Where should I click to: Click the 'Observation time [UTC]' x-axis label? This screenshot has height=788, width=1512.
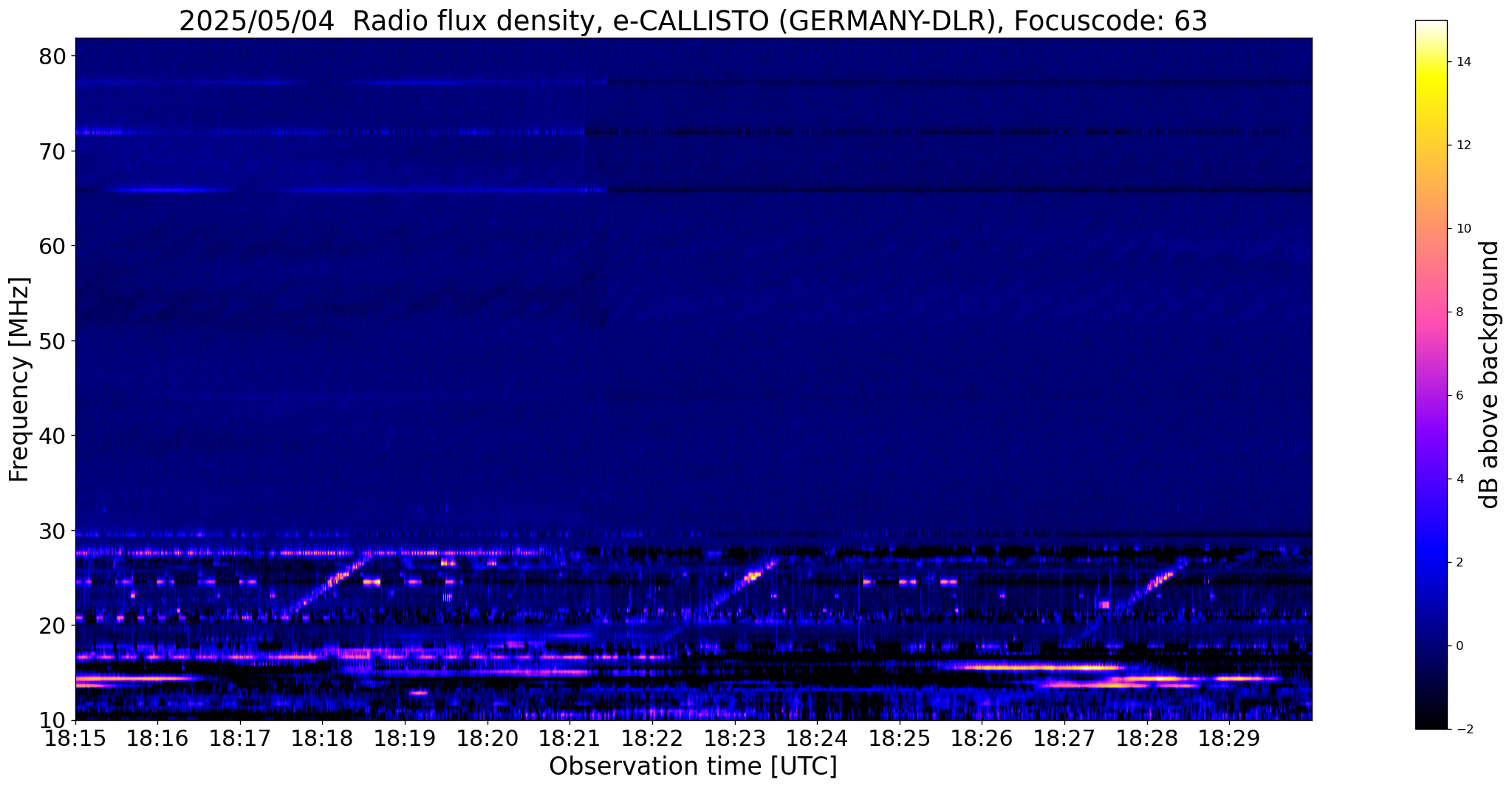(x=693, y=767)
